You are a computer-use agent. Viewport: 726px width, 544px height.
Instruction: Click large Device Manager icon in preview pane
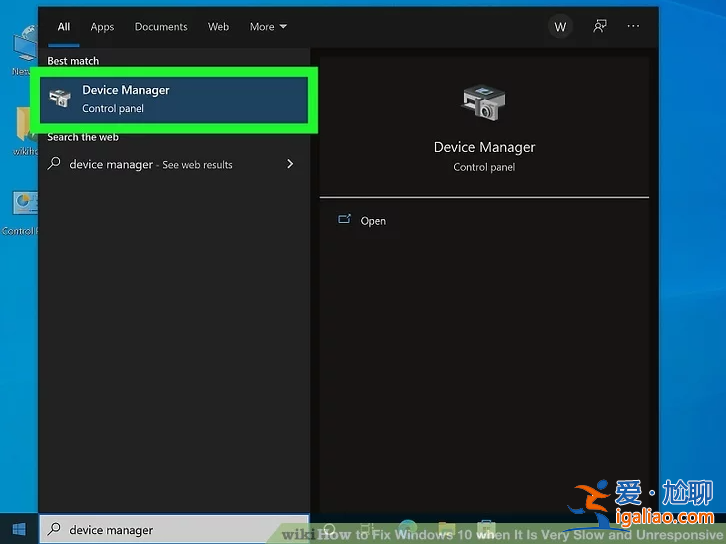484,103
